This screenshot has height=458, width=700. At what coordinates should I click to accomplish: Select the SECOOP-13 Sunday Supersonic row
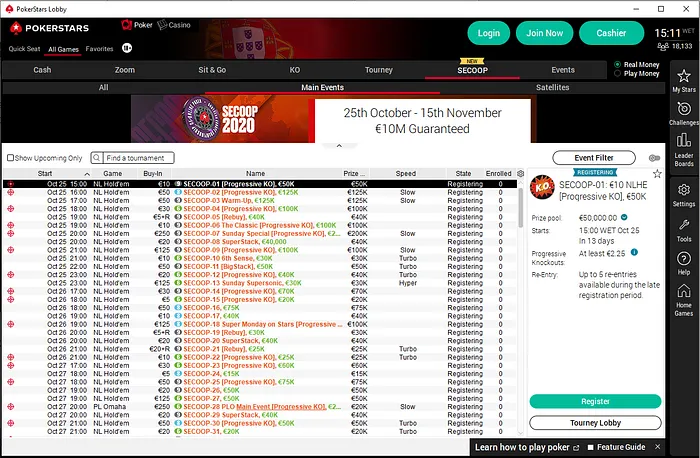point(260,283)
